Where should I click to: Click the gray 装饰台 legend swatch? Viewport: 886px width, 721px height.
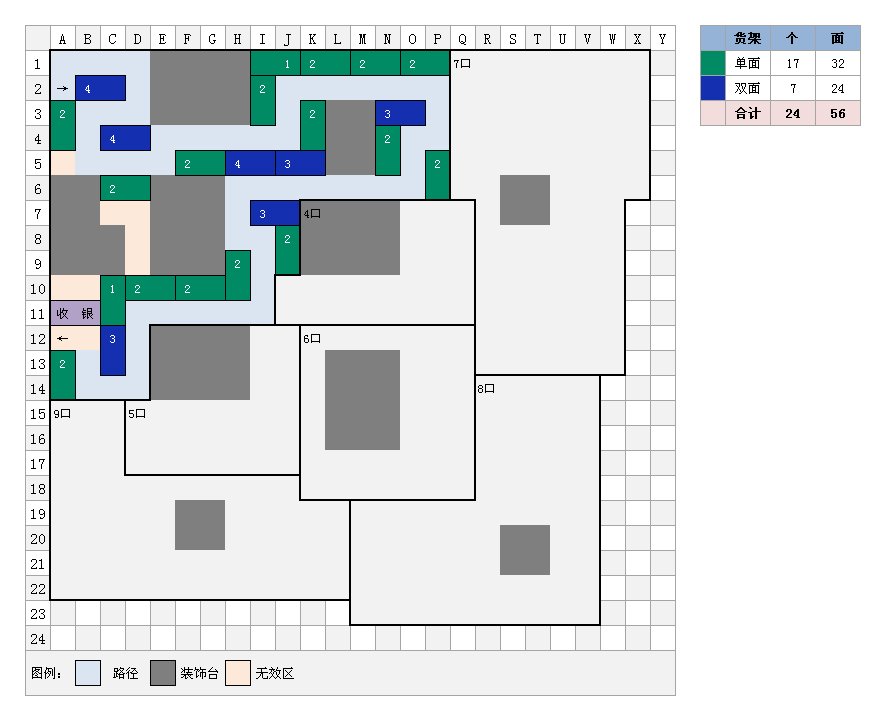(x=163, y=673)
